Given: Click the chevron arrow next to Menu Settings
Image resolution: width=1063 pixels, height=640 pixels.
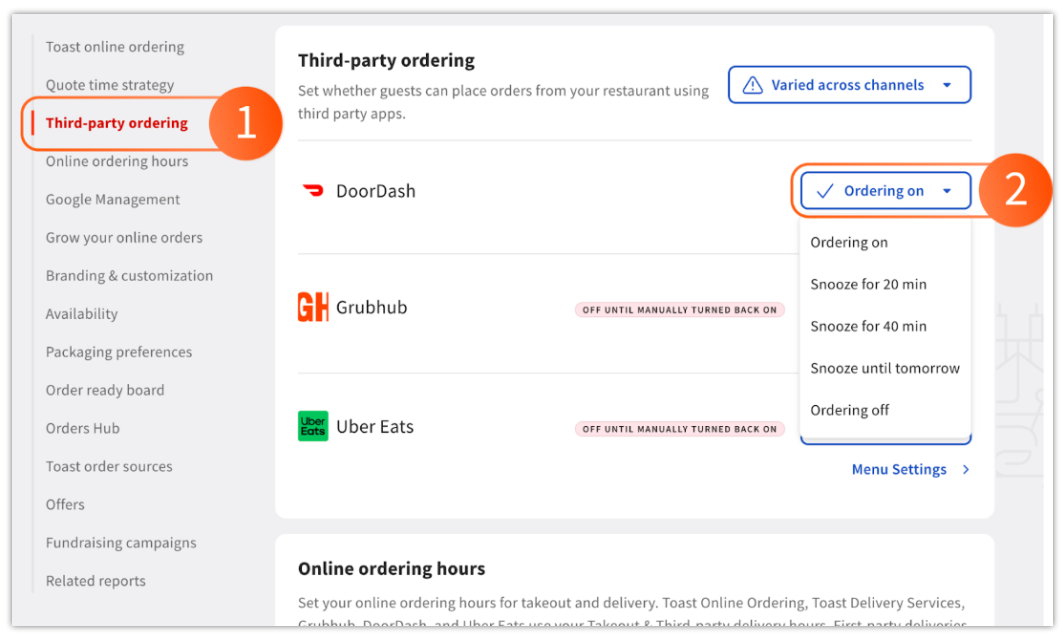Looking at the screenshot, I should point(966,469).
